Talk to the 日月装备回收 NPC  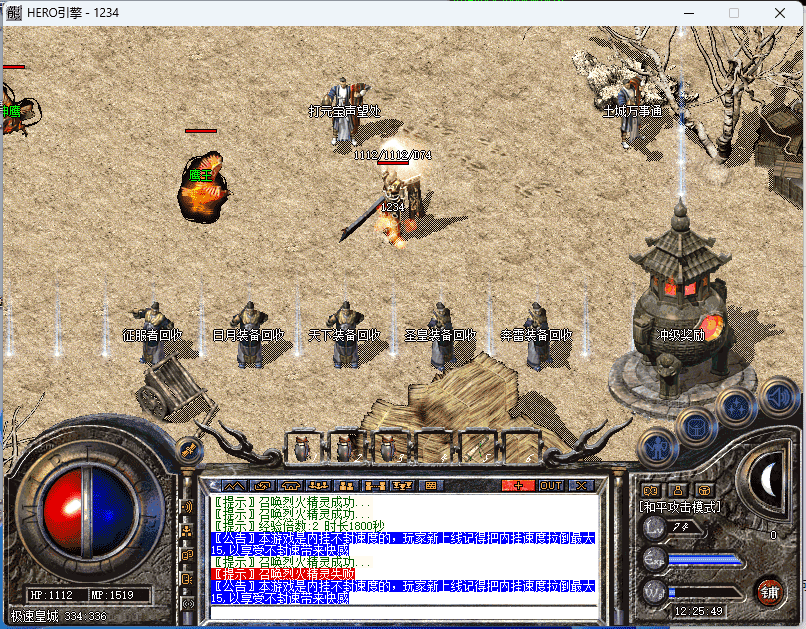pos(249,335)
